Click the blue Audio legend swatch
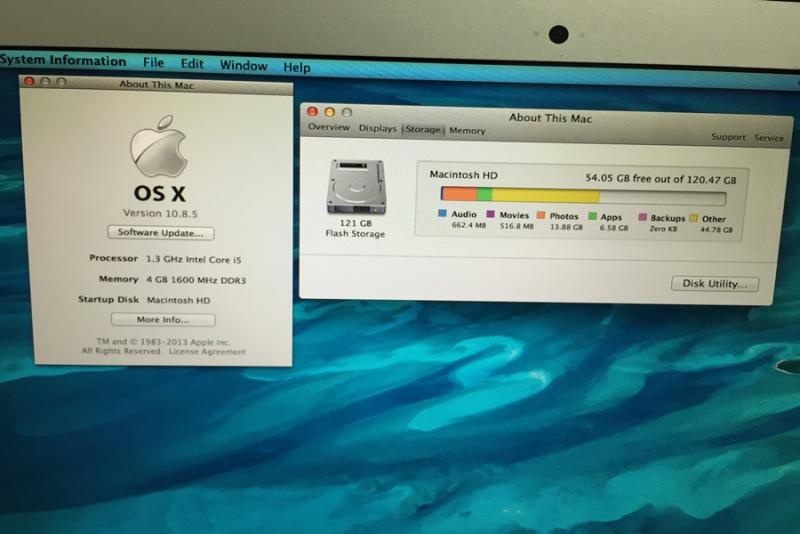Image resolution: width=800 pixels, height=534 pixels. [x=442, y=213]
